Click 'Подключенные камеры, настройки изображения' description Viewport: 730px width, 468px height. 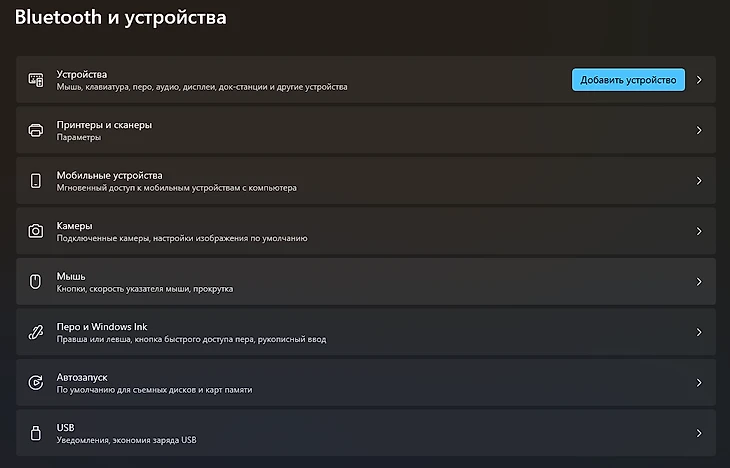pos(182,238)
